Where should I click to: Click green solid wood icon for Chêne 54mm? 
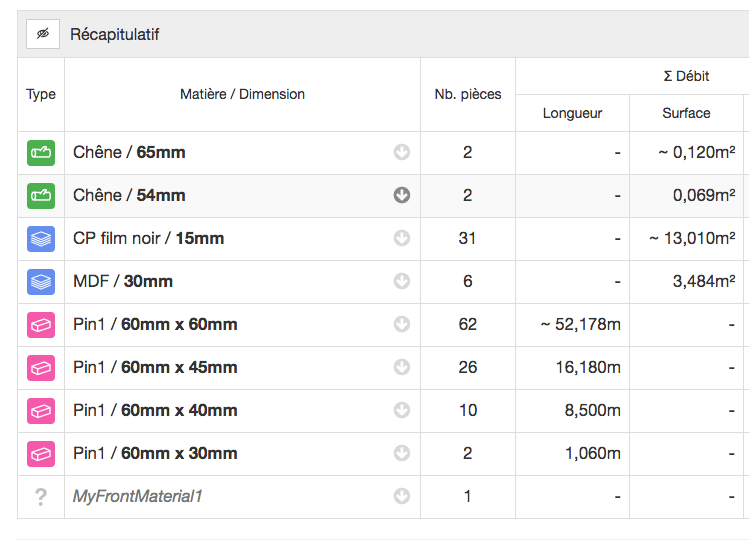[41, 195]
